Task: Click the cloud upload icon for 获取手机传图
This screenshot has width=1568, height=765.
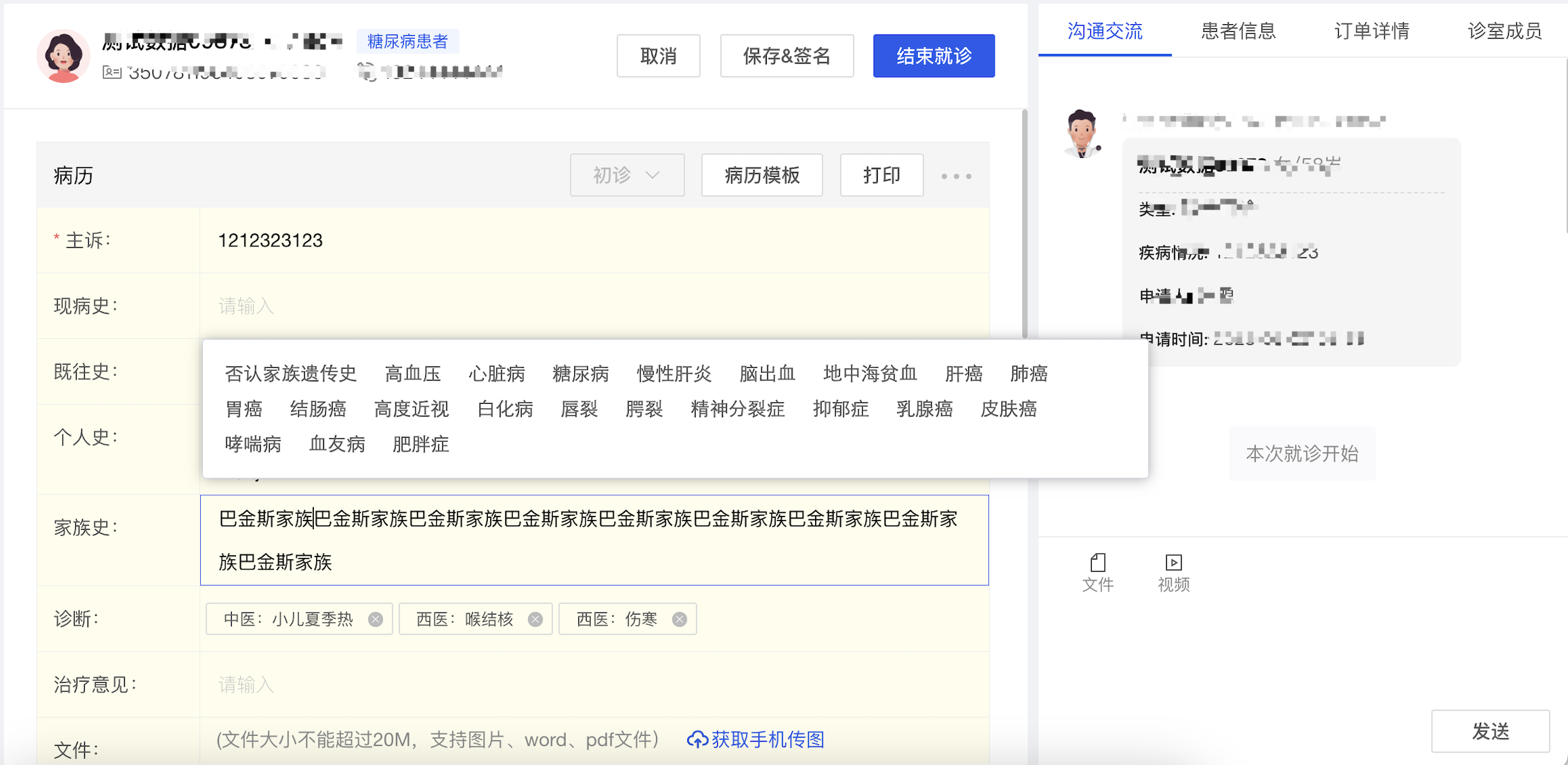Action: tap(697, 739)
